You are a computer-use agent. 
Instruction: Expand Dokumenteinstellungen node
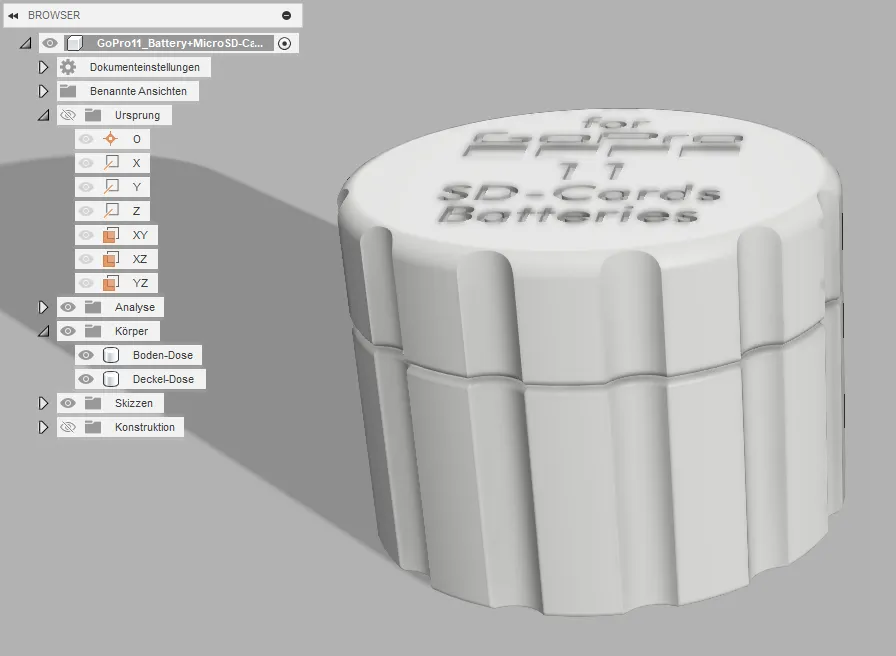pyautogui.click(x=43, y=67)
